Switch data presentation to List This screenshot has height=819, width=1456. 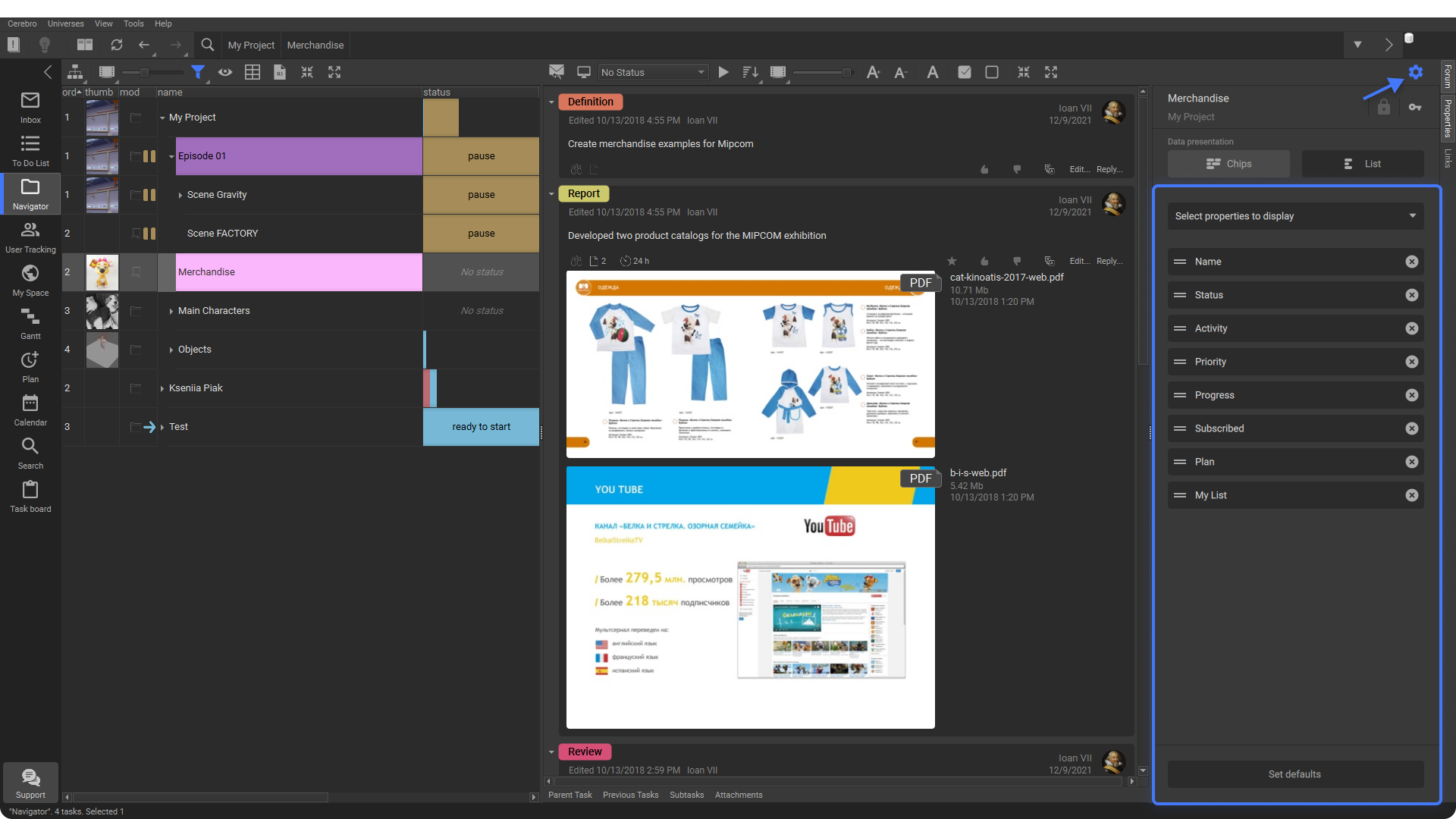point(1363,164)
